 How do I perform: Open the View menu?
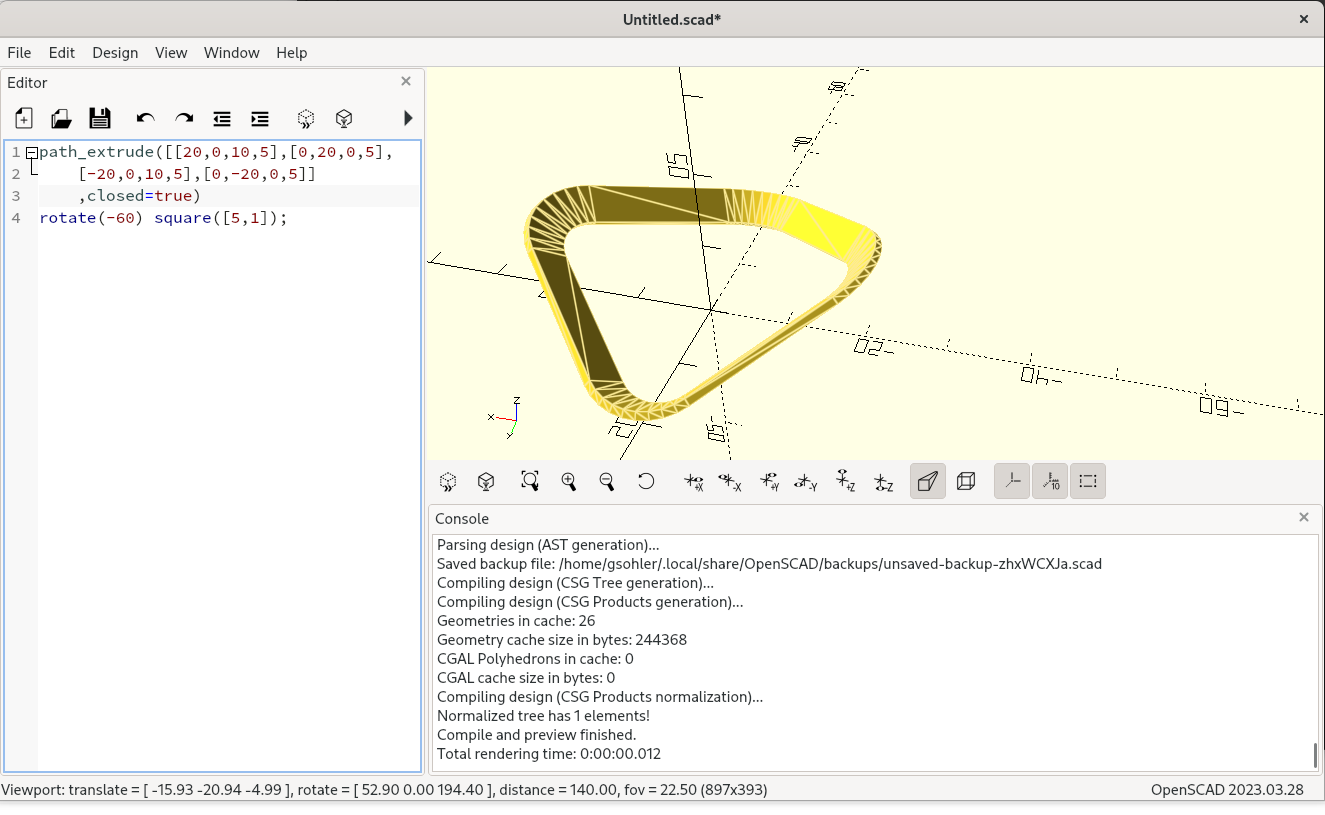[171, 53]
